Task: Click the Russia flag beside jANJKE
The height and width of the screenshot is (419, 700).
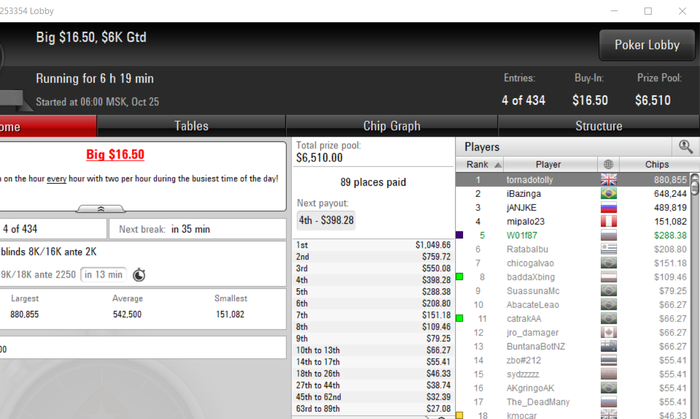Action: [x=608, y=207]
